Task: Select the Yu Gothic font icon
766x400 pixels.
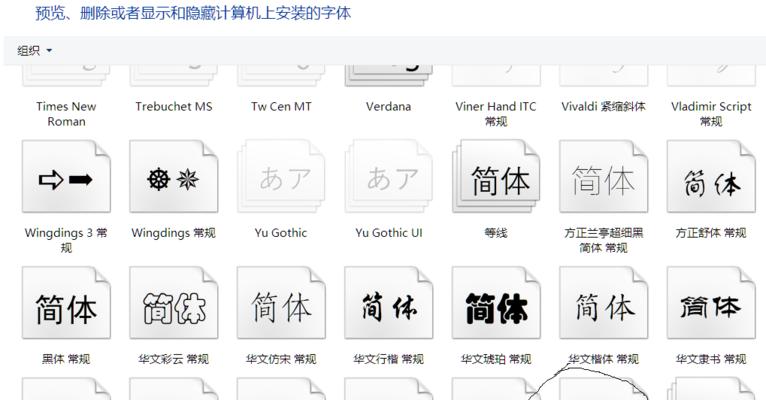Action: [281, 176]
